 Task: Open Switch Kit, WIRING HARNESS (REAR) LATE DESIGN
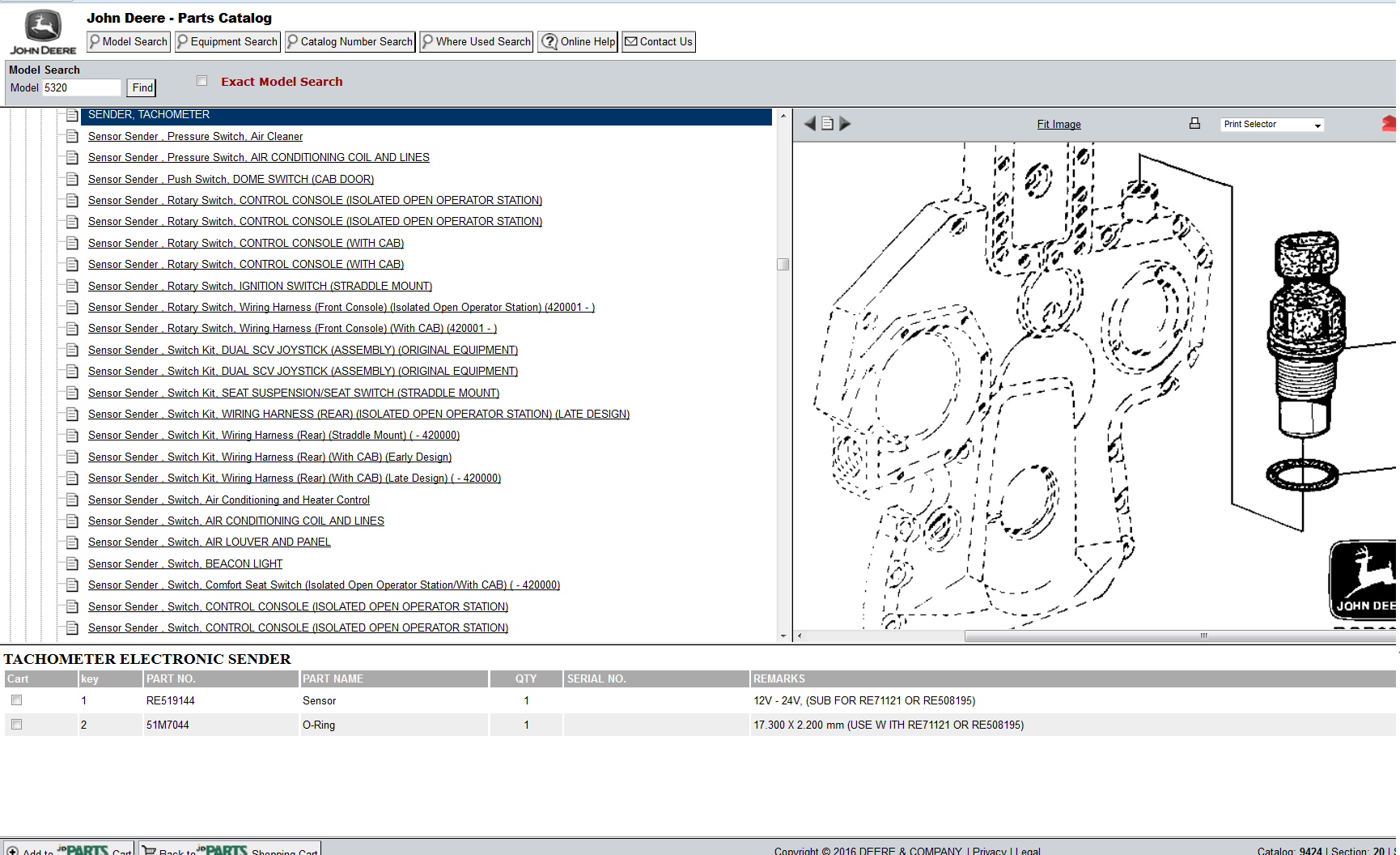pos(358,415)
